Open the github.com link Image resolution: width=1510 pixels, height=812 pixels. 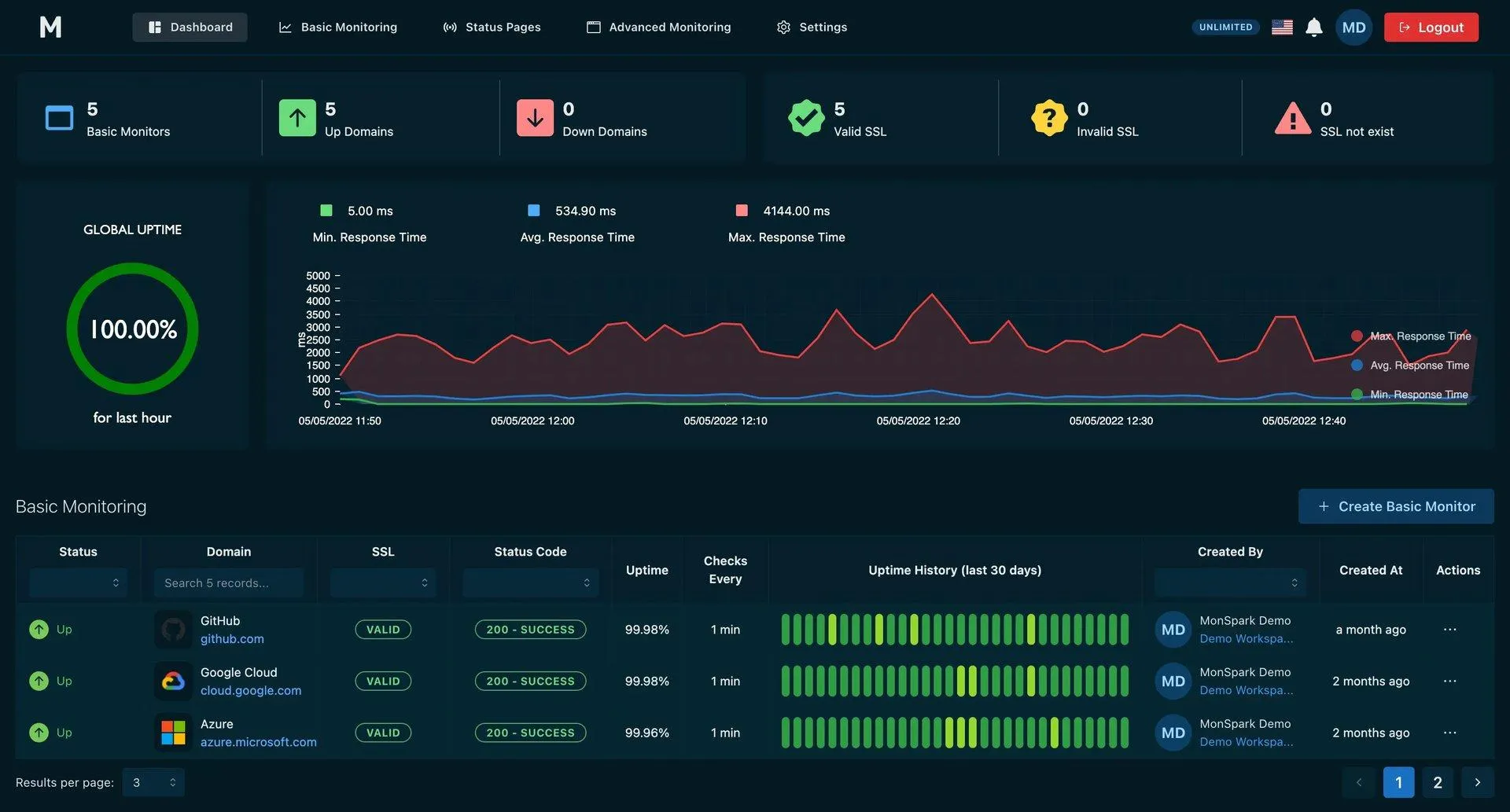(x=232, y=639)
